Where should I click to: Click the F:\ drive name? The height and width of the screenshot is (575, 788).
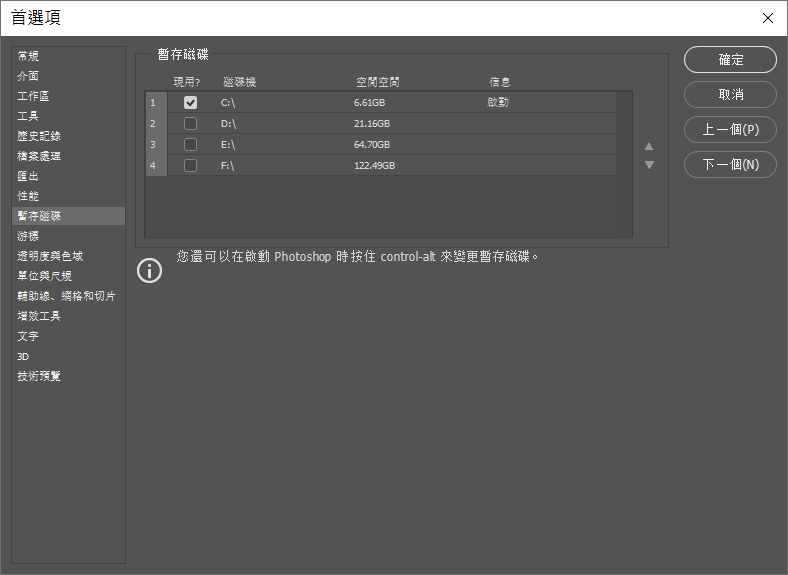(227, 165)
